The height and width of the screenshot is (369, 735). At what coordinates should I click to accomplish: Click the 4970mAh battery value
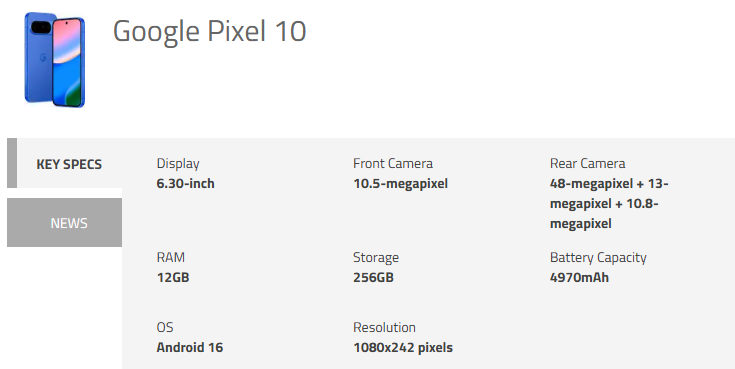click(x=579, y=277)
